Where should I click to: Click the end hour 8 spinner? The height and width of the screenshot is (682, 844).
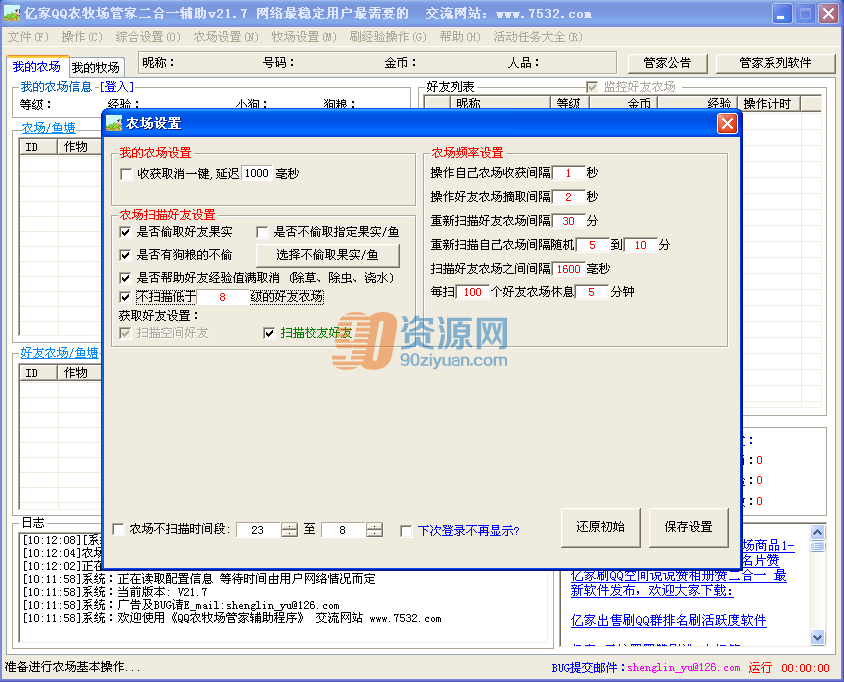tap(374, 530)
